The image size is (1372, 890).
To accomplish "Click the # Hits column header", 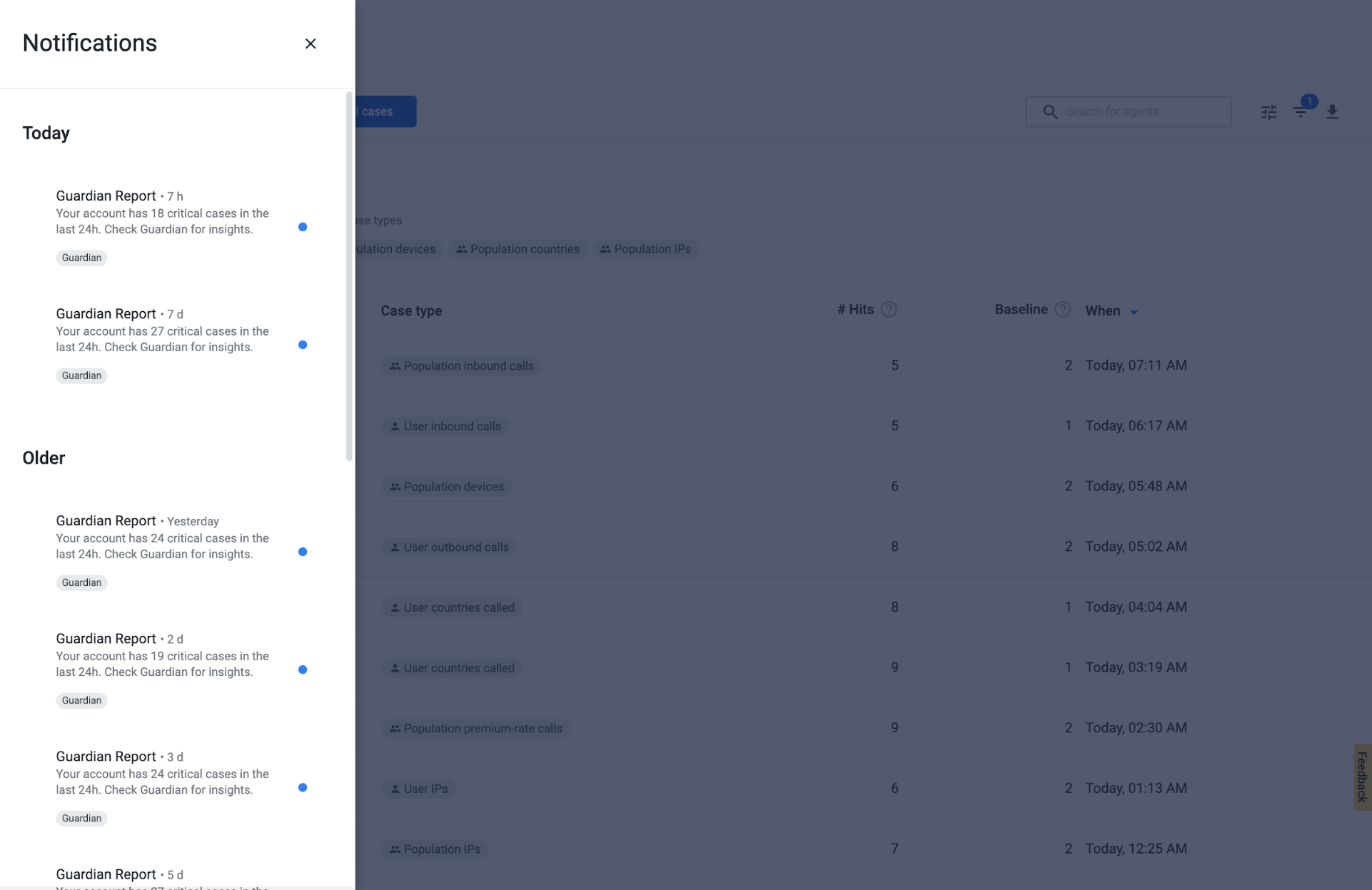I will tap(855, 309).
